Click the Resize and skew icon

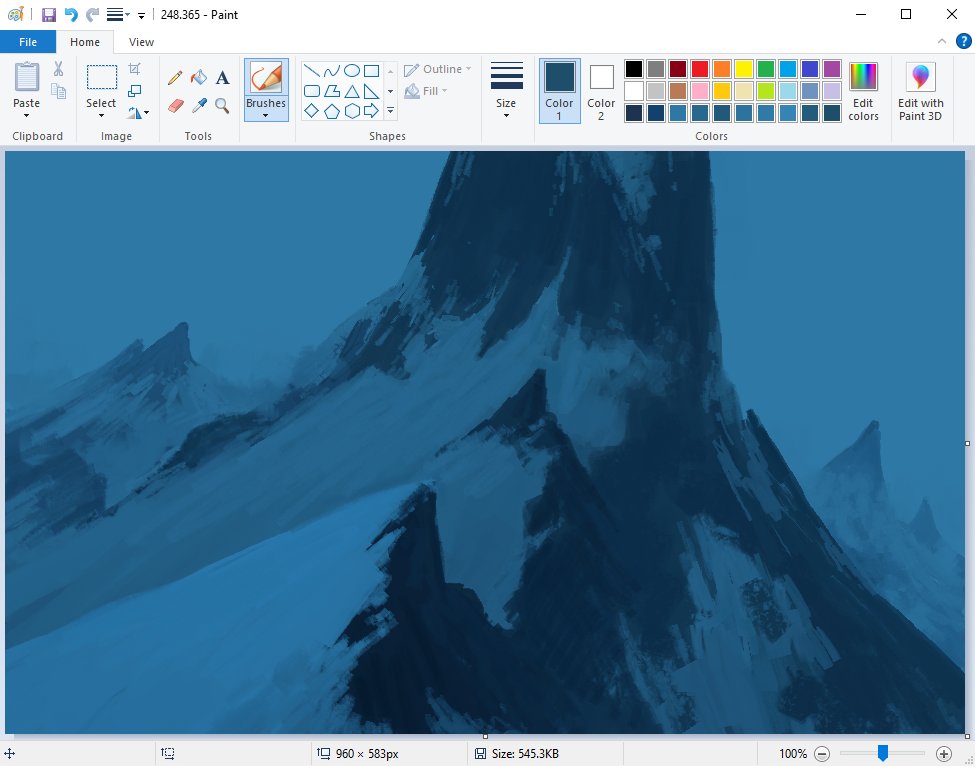pyautogui.click(x=134, y=91)
